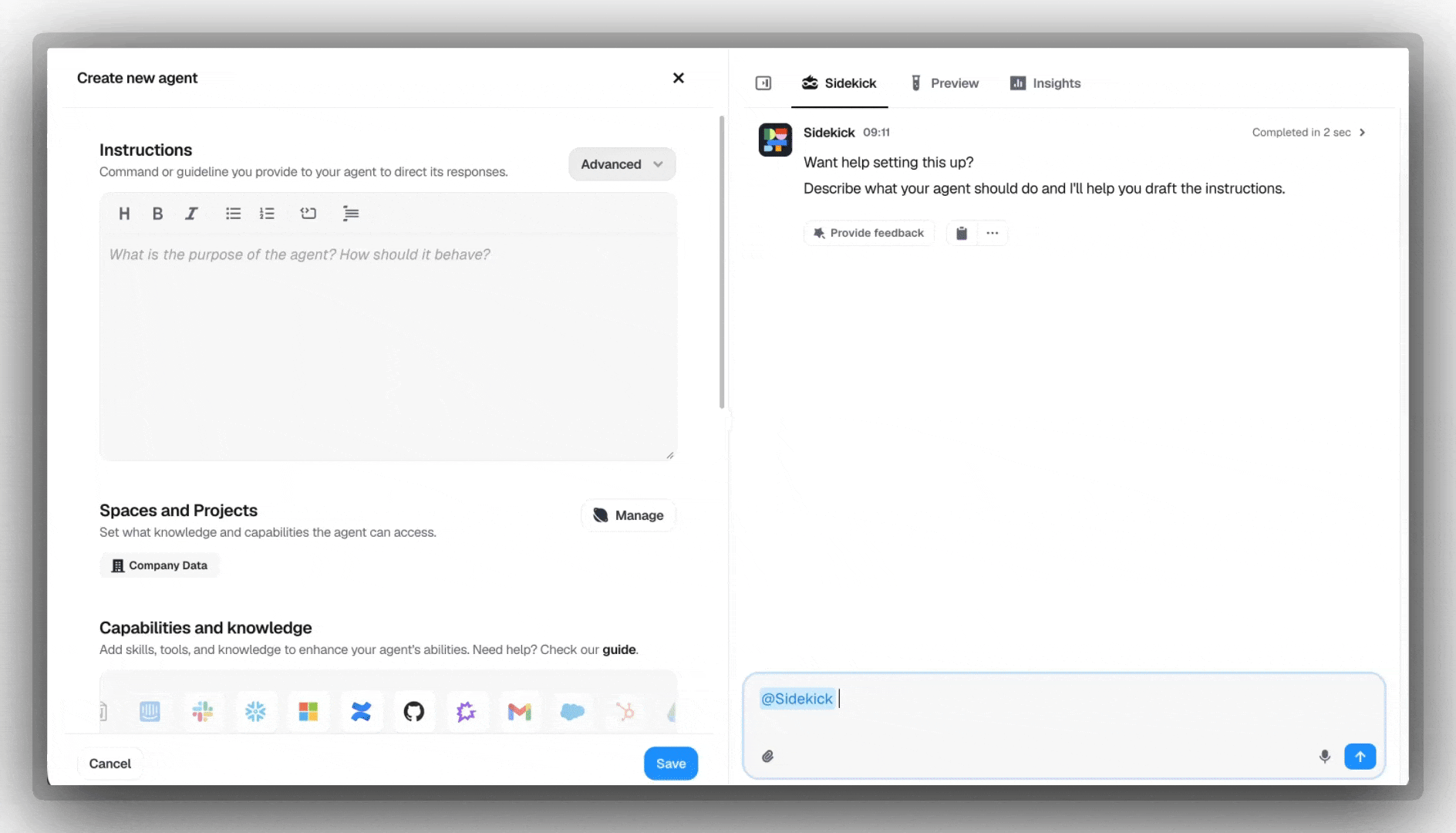Select the Intercom integration icon
This screenshot has height=833, width=1456.
click(x=150, y=711)
